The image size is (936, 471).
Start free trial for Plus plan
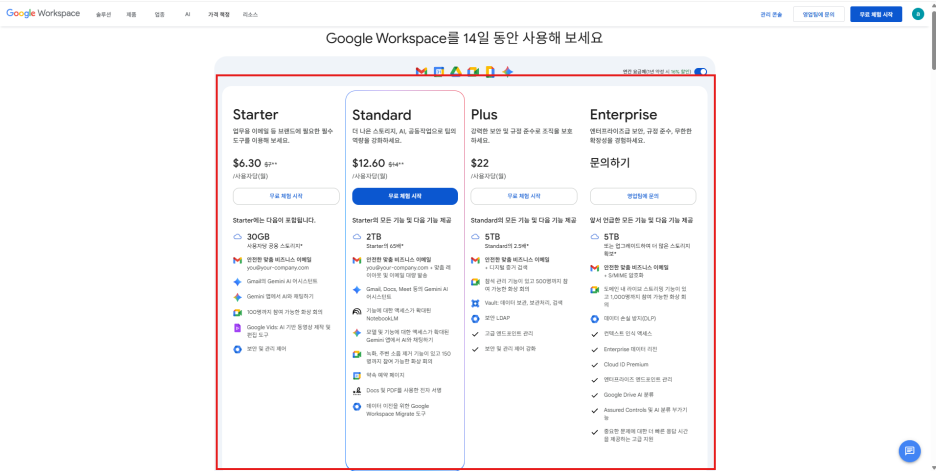(524, 196)
